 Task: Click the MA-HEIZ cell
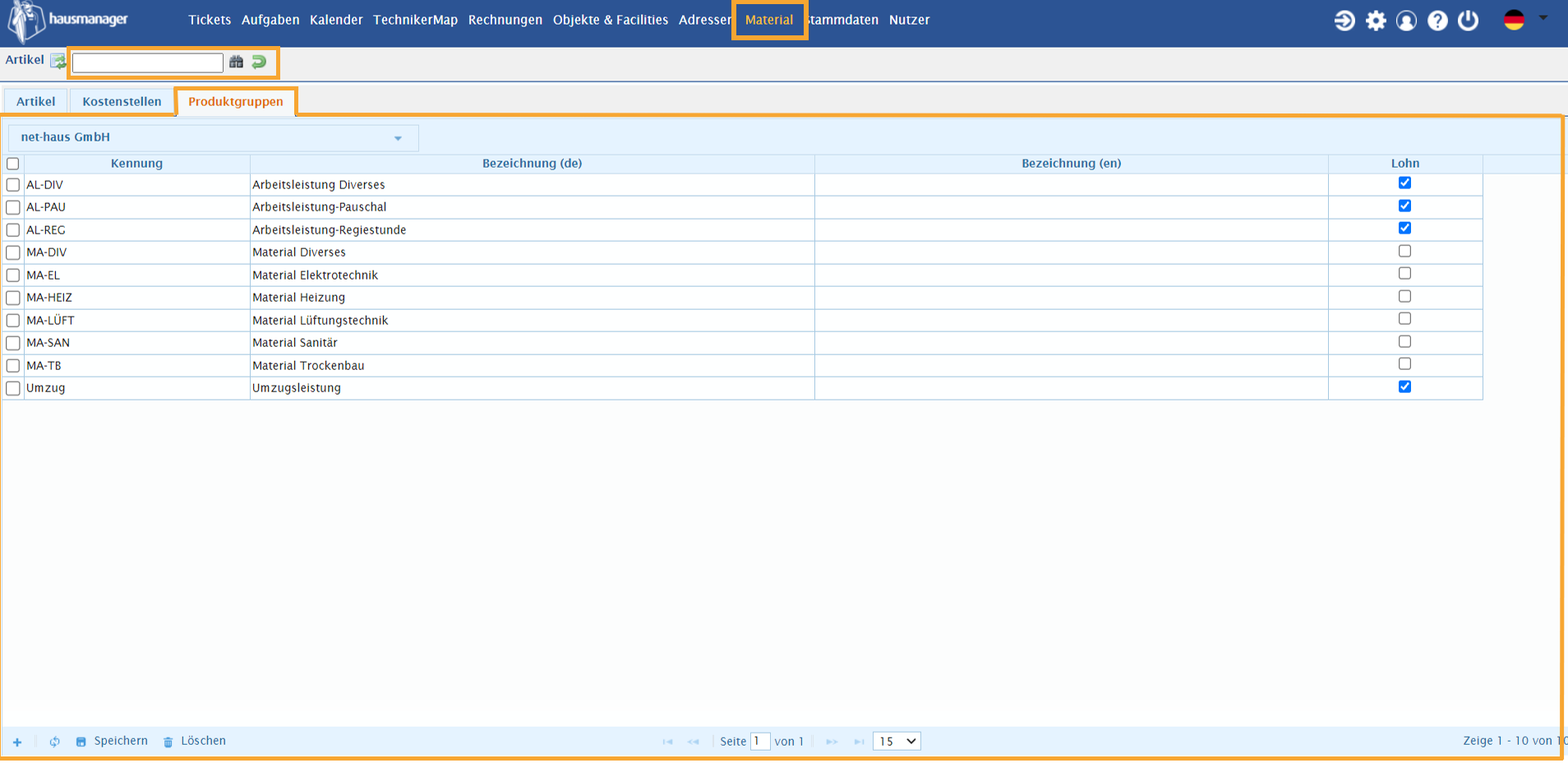click(136, 298)
